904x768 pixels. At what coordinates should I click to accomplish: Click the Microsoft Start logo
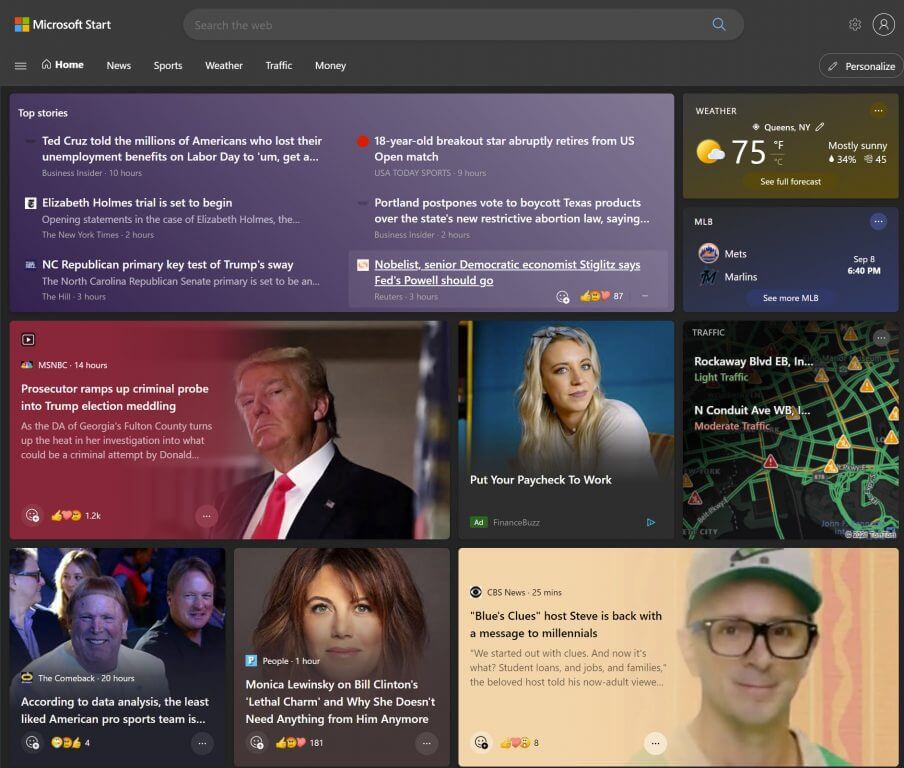(62, 24)
